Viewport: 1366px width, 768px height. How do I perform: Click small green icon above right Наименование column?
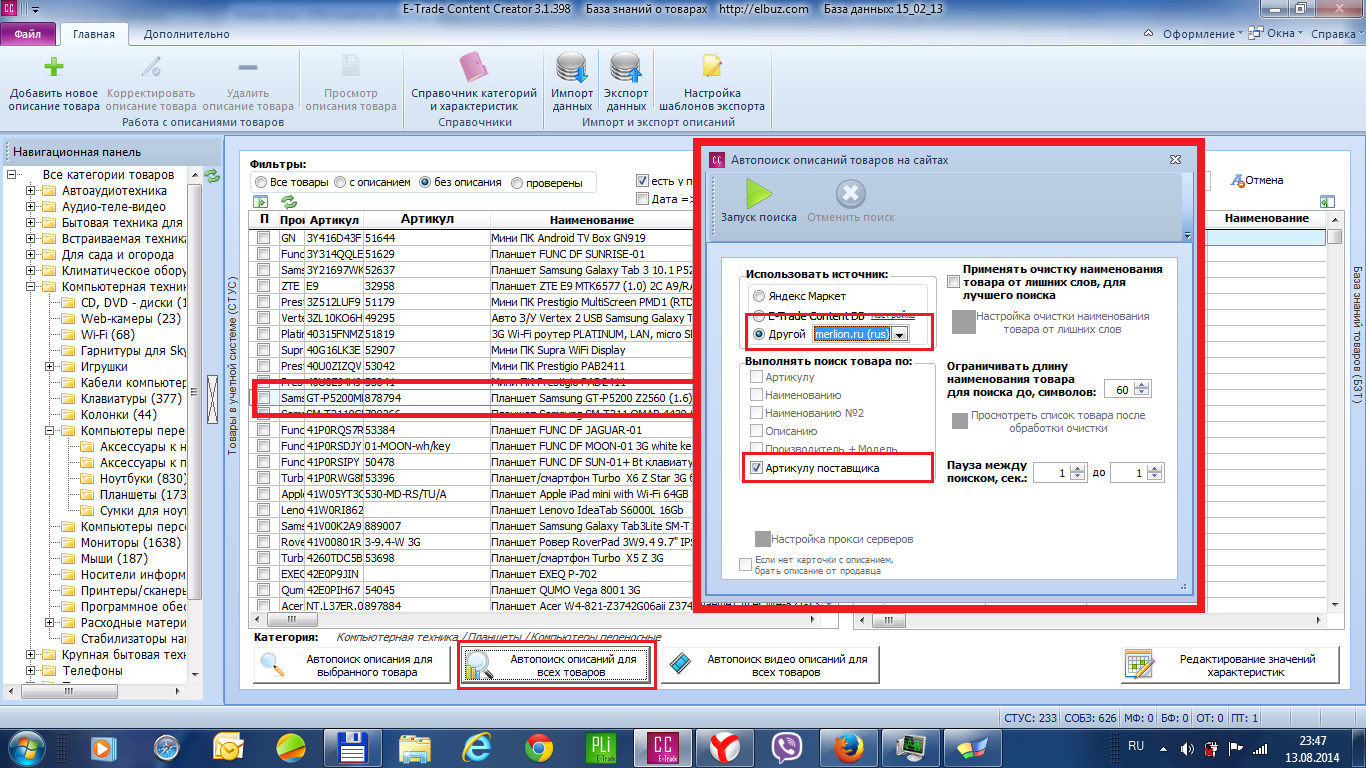[1327, 201]
